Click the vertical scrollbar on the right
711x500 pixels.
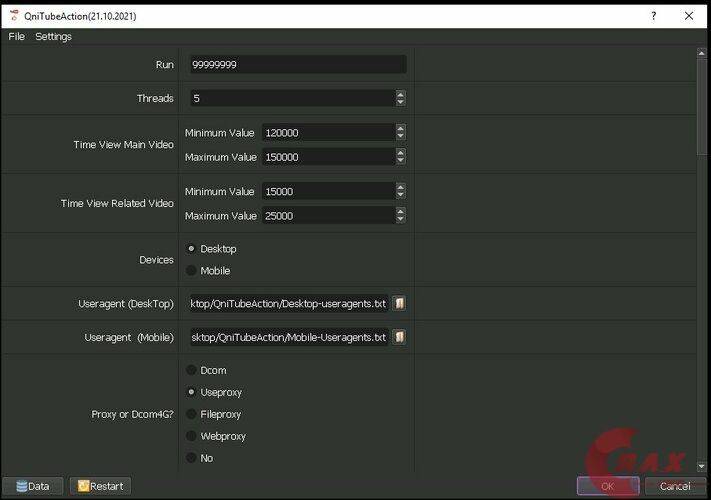(x=702, y=100)
